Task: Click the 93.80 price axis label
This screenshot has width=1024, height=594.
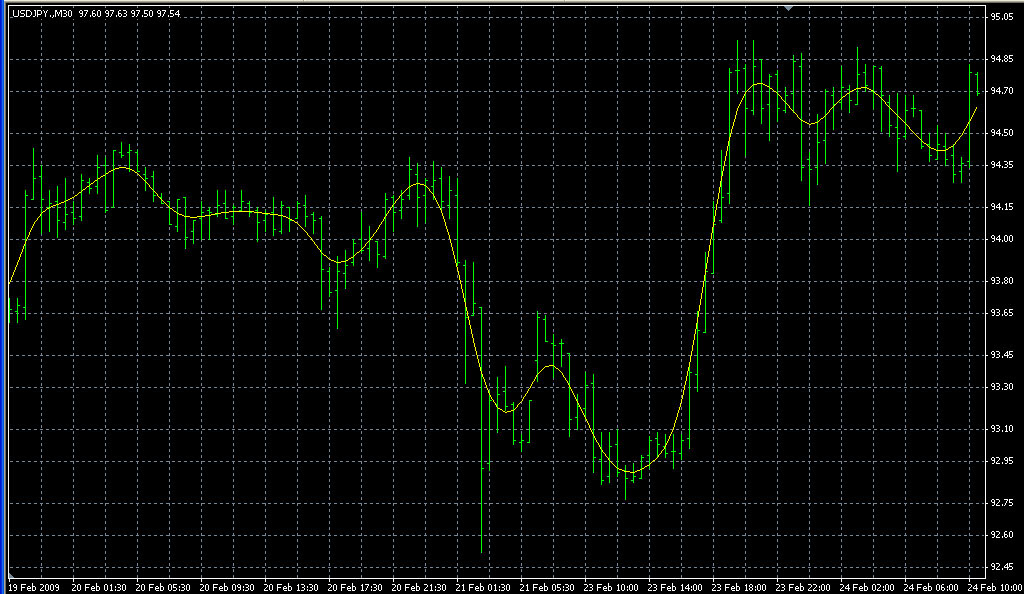Action: click(1002, 281)
